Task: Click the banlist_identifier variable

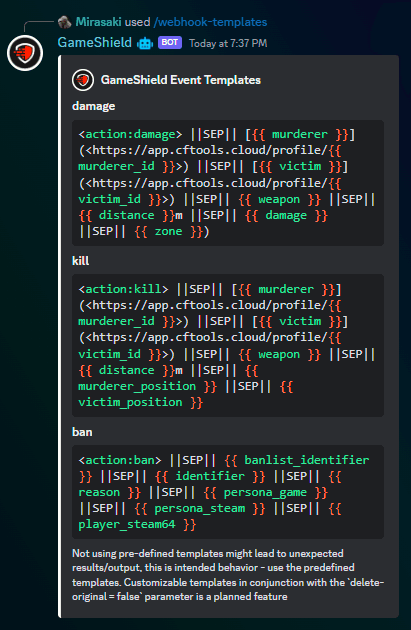Action: click(x=307, y=460)
